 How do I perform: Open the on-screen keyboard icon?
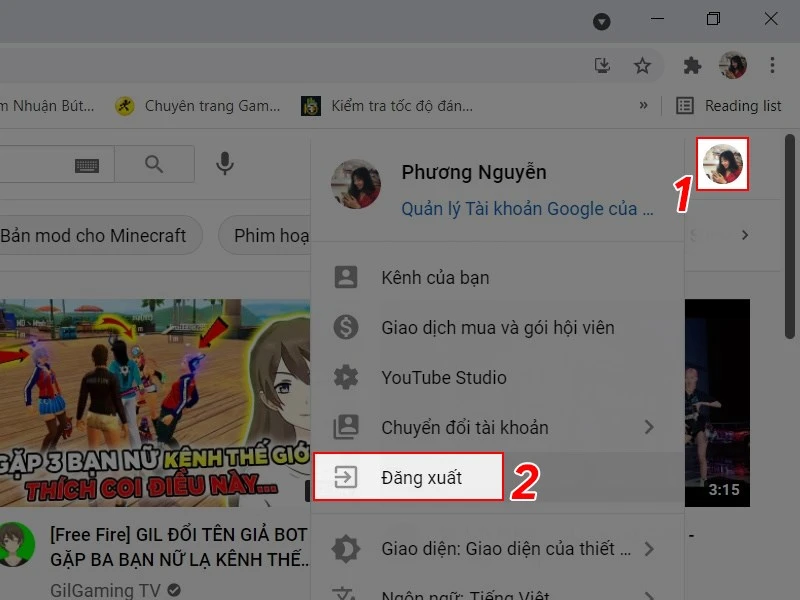click(87, 164)
